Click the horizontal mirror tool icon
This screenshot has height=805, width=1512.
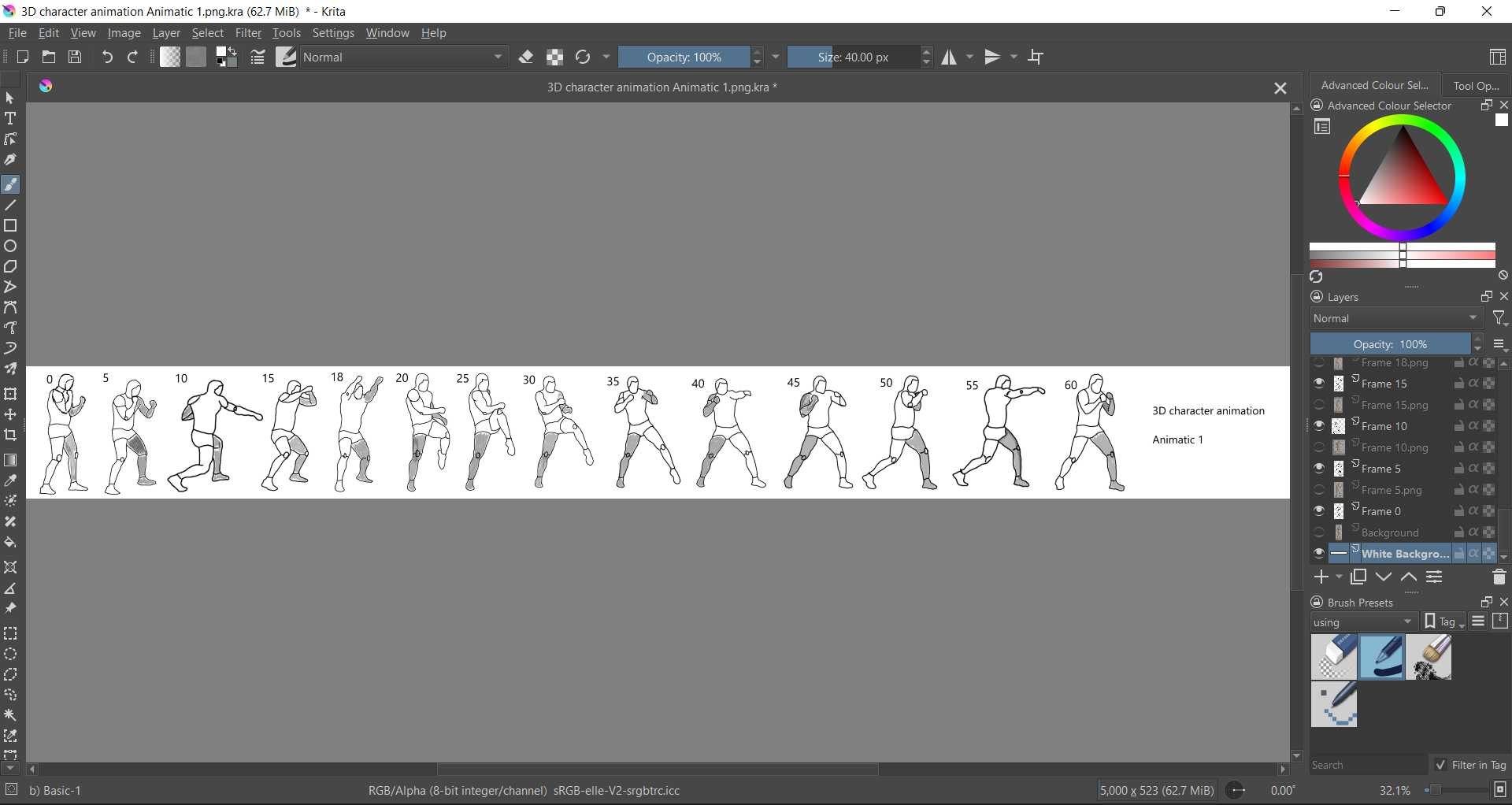point(949,57)
